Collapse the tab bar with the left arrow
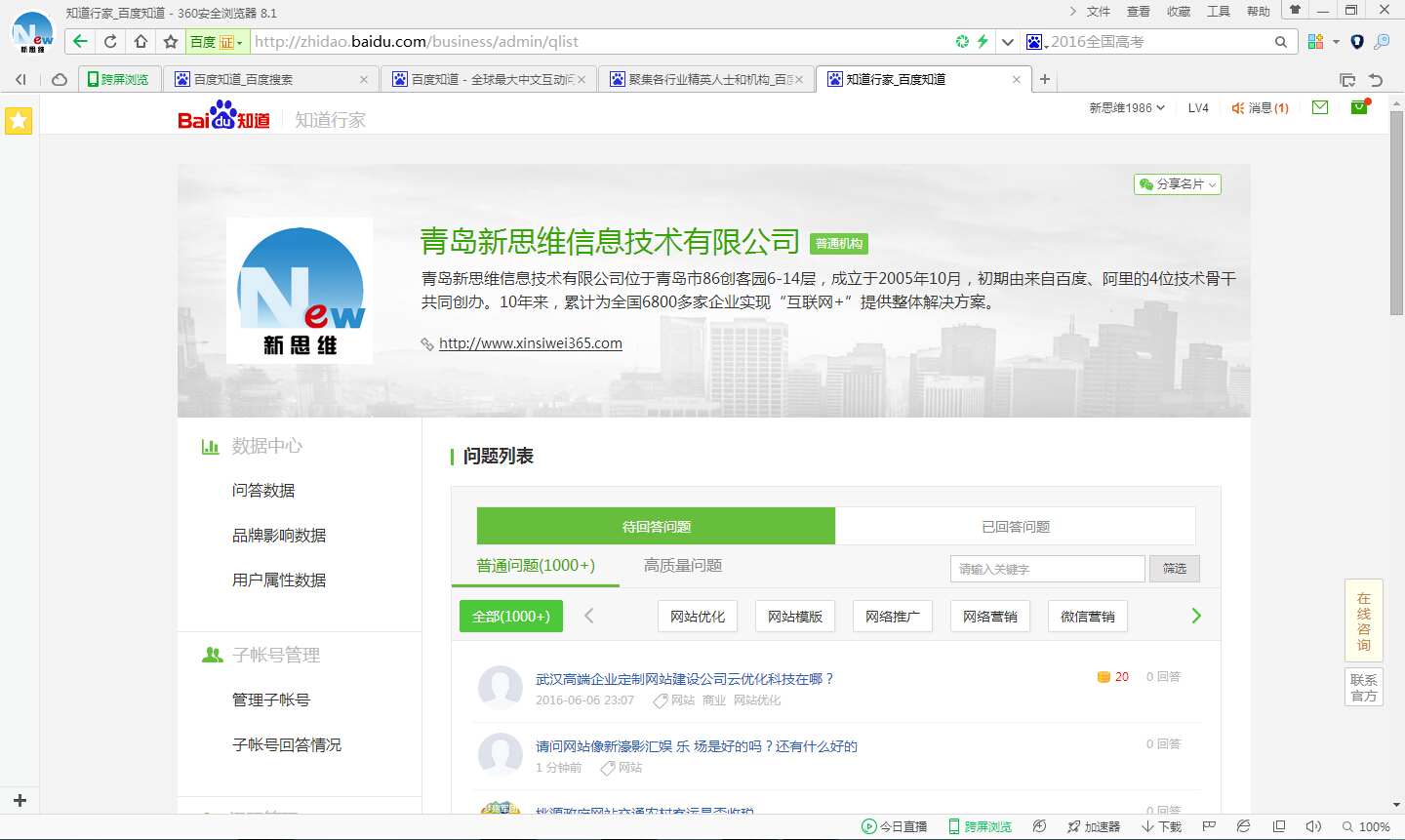 pos(20,79)
